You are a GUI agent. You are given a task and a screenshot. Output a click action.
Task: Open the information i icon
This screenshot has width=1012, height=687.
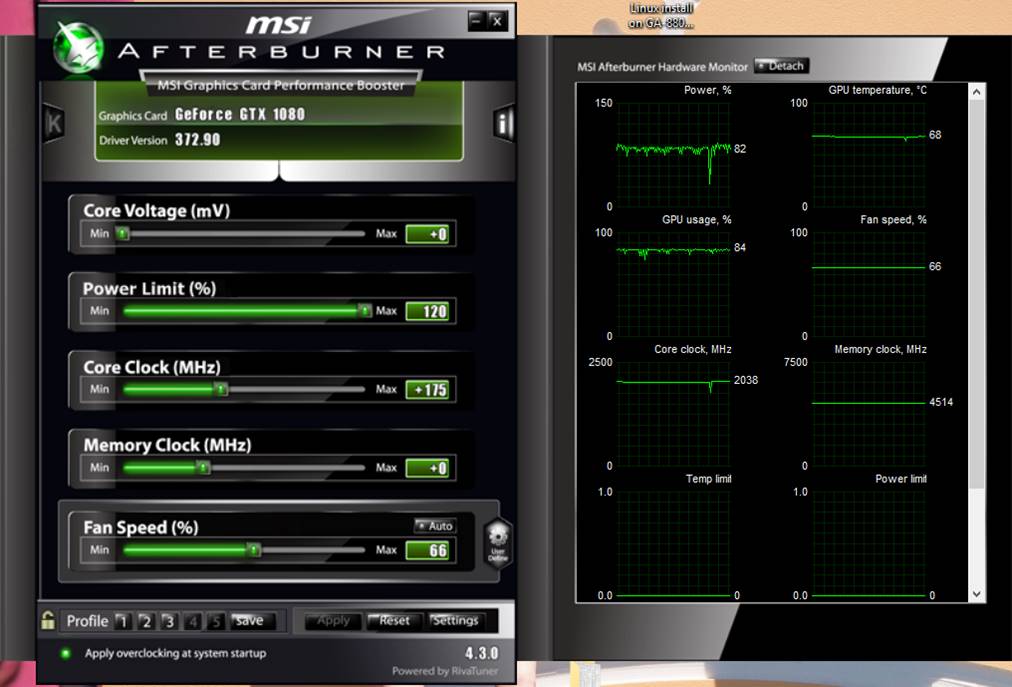[503, 123]
